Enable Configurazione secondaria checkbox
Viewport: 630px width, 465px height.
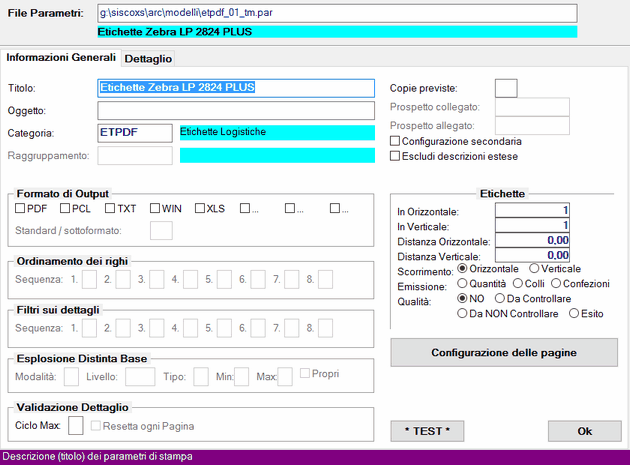(x=395, y=141)
